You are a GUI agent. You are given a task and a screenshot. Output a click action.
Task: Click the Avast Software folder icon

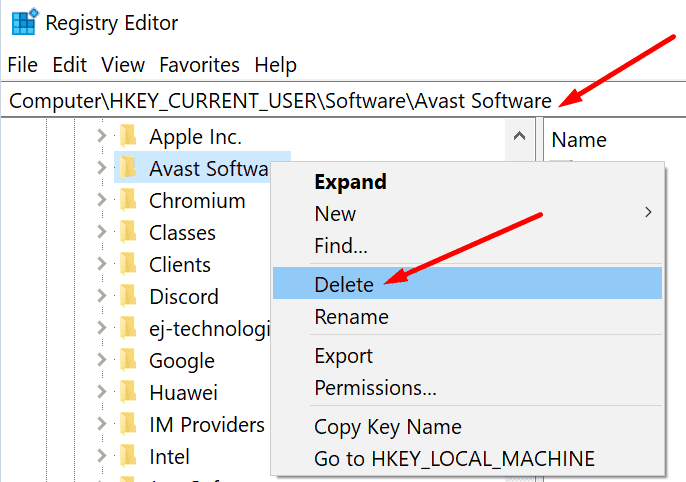pyautogui.click(x=129, y=168)
